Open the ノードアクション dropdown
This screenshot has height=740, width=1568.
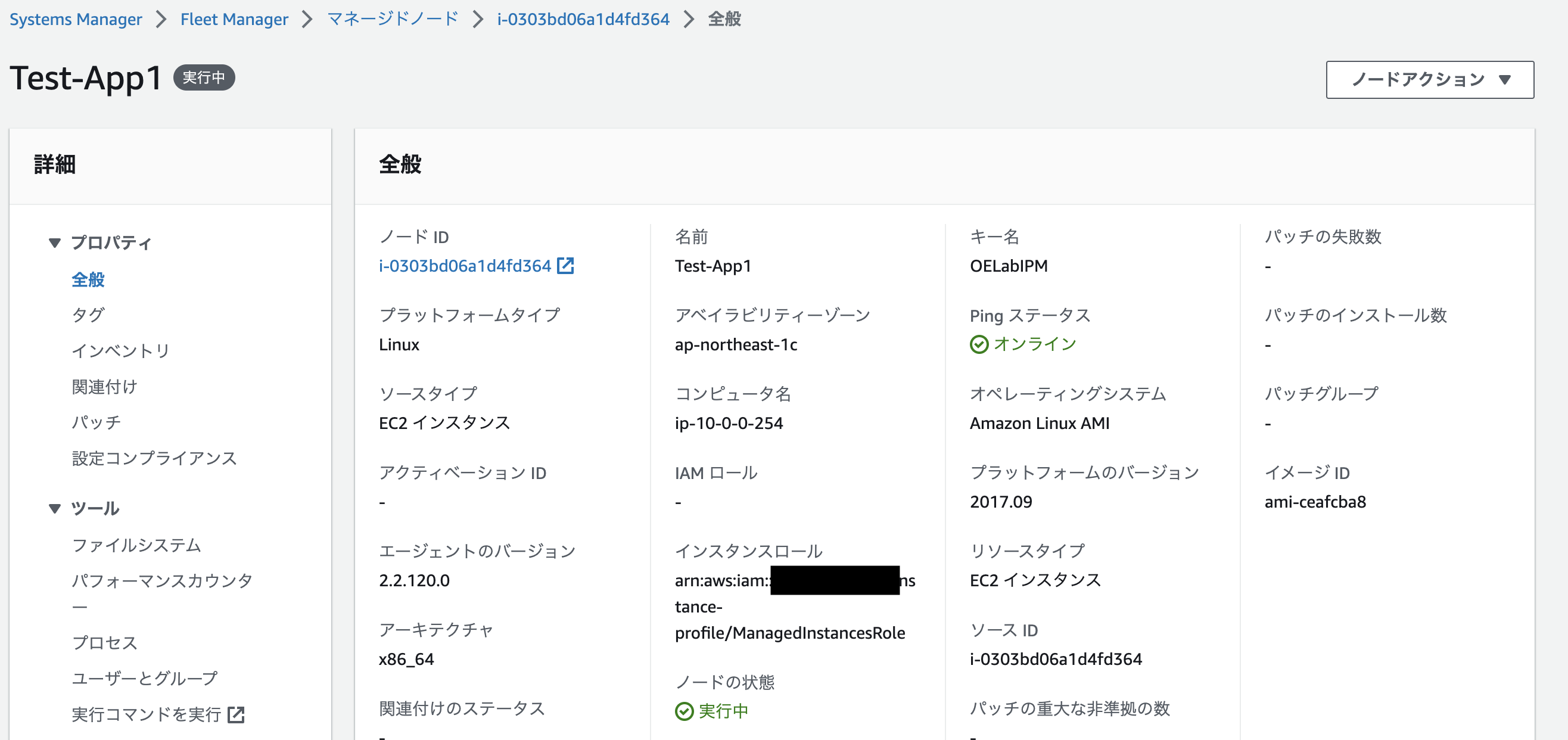[1429, 79]
